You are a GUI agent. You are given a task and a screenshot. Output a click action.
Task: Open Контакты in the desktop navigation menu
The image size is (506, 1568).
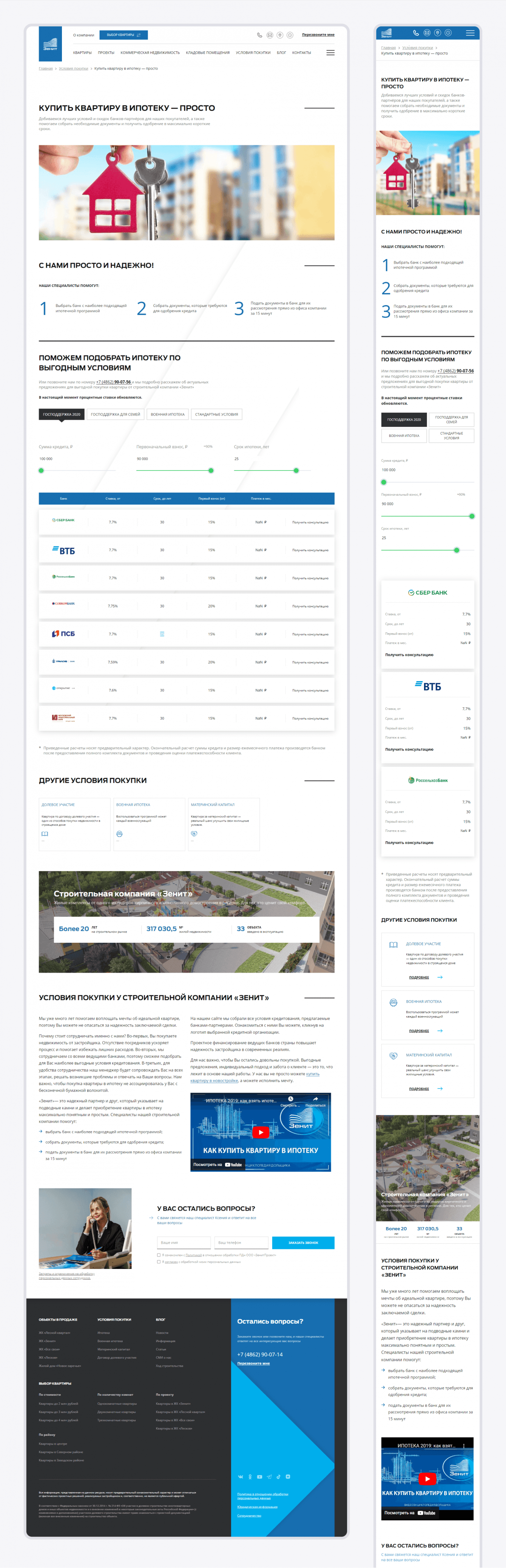point(301,53)
